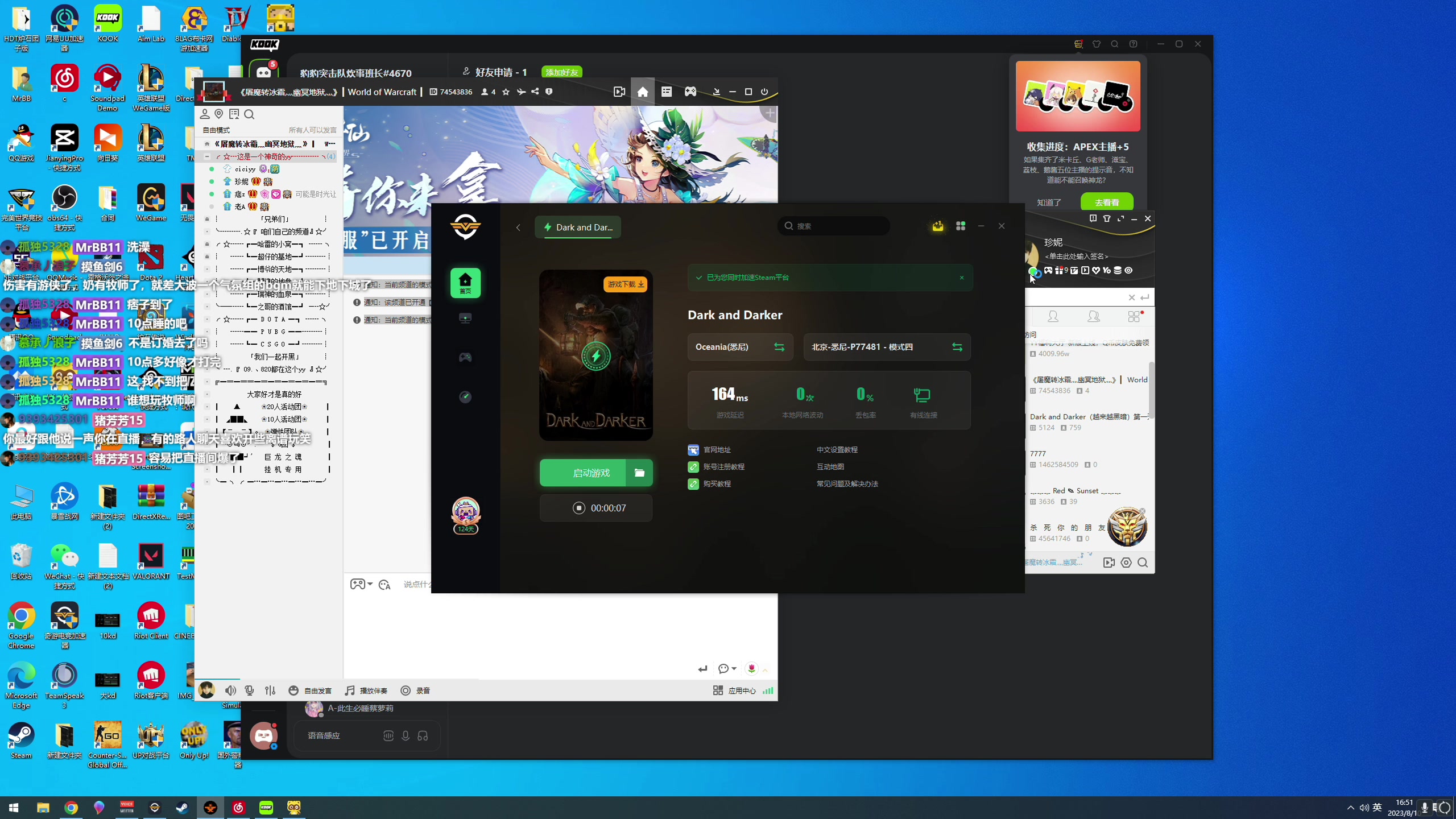Expand the D O T A channel group
The width and height of the screenshot is (1456, 819).
coord(207,319)
